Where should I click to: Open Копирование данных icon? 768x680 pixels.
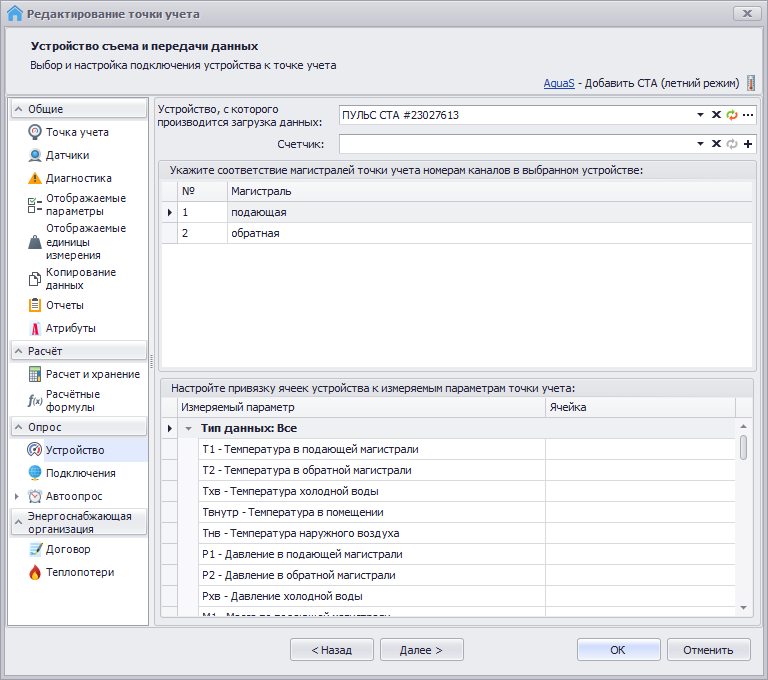[x=35, y=279]
